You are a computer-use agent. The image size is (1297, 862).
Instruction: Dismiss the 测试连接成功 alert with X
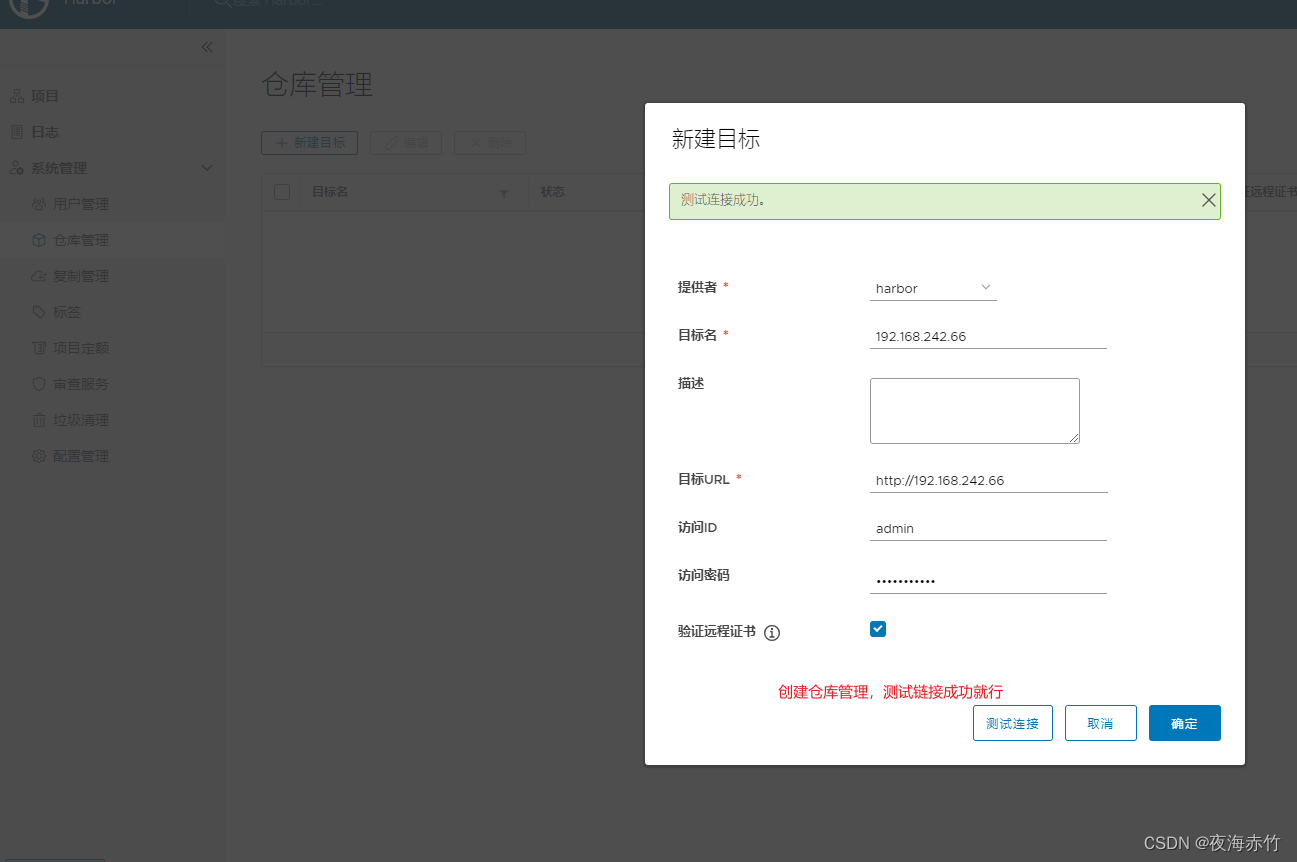pyautogui.click(x=1209, y=200)
